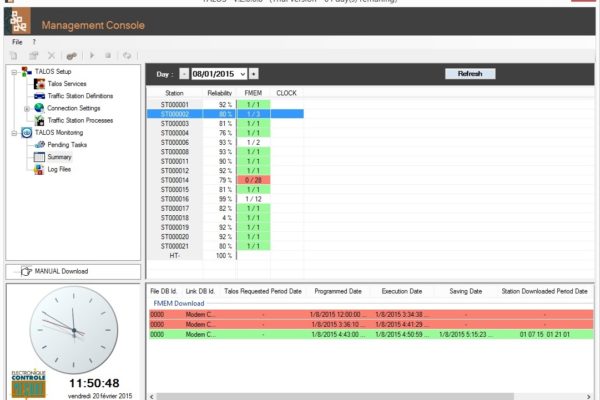Click the Pending Tasks icon
The height and width of the screenshot is (400, 600).
pyautogui.click(x=39, y=145)
